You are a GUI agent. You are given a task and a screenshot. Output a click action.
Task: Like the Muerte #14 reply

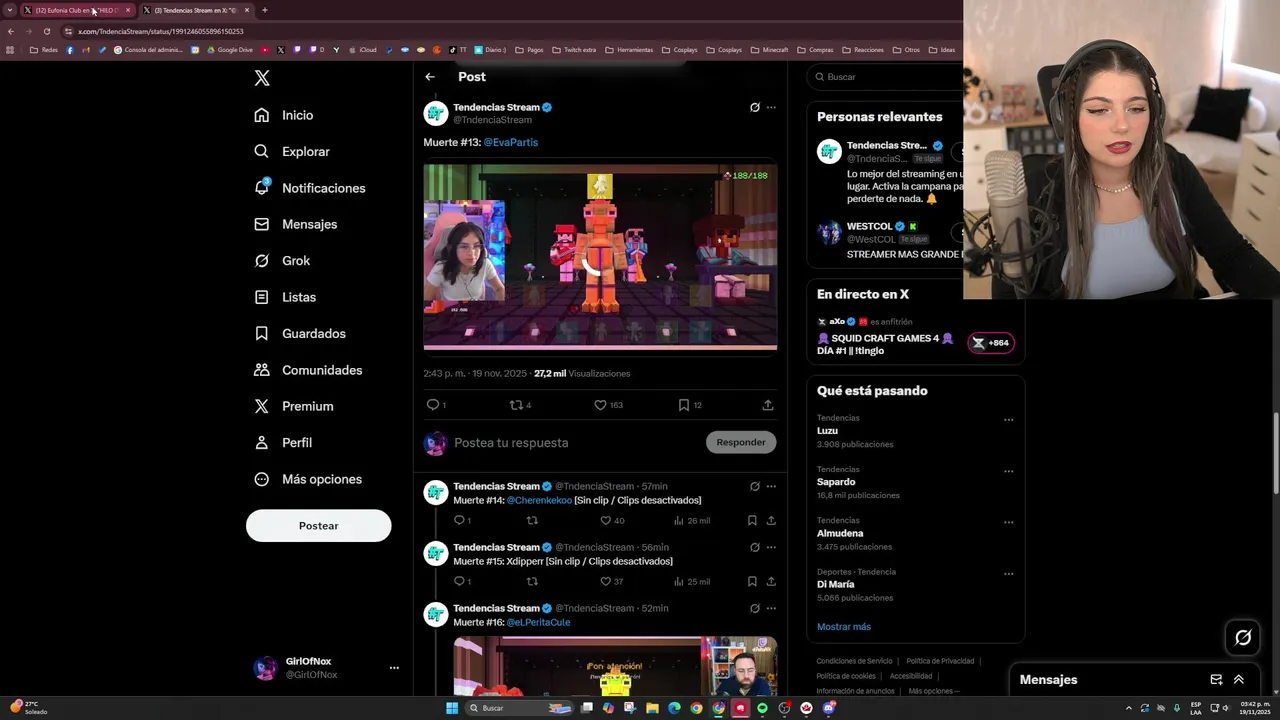coord(605,520)
